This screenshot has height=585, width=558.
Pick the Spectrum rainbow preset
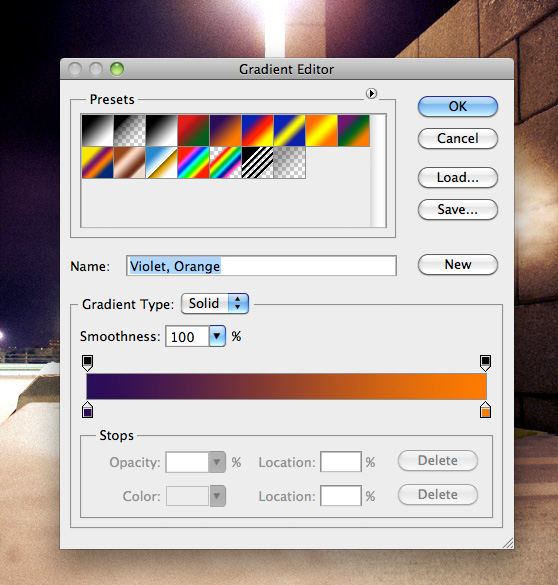point(193,162)
